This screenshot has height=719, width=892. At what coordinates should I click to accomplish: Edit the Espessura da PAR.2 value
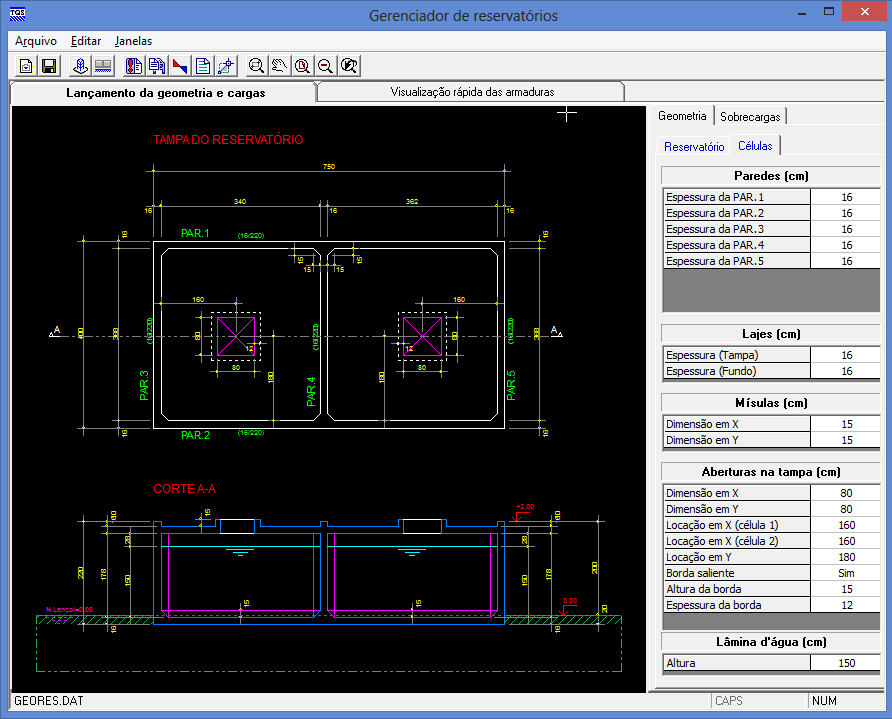[x=846, y=213]
